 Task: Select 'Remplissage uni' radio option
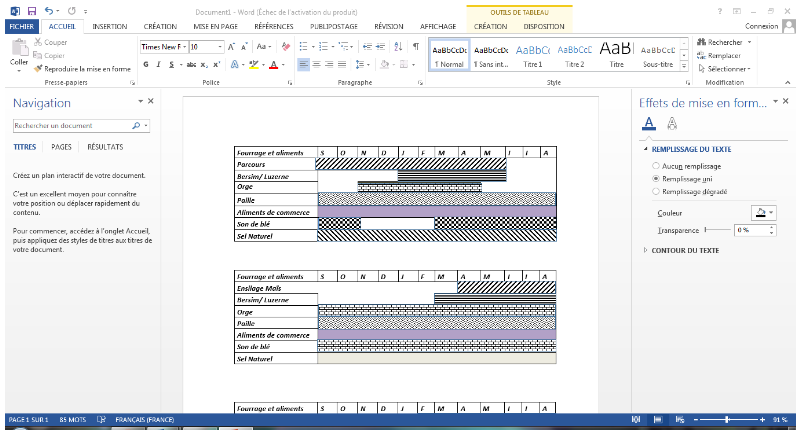click(656, 178)
